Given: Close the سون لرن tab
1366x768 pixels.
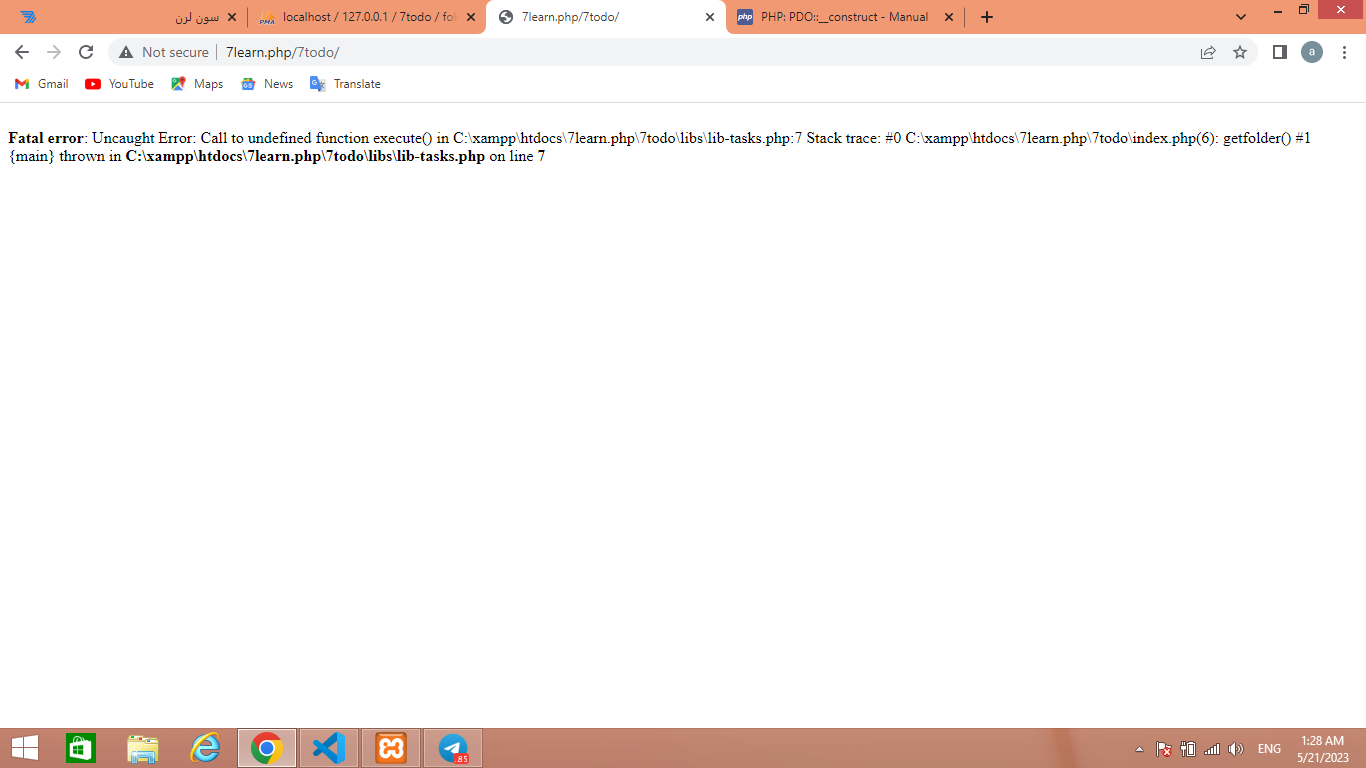Looking at the screenshot, I should pyautogui.click(x=232, y=17).
